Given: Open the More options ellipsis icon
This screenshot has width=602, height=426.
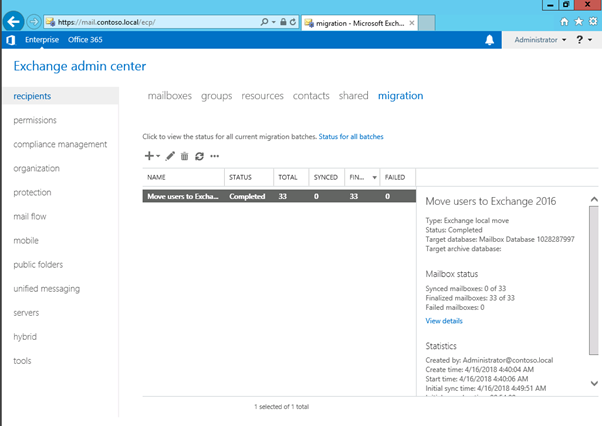Looking at the screenshot, I should 215,156.
